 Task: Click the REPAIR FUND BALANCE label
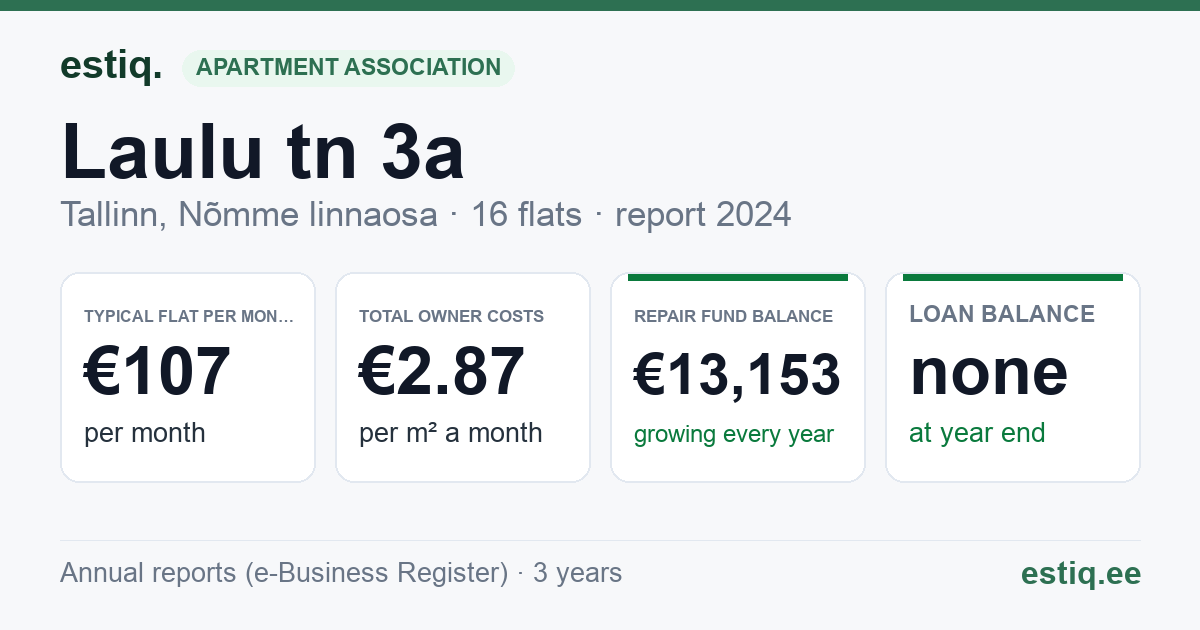734,316
